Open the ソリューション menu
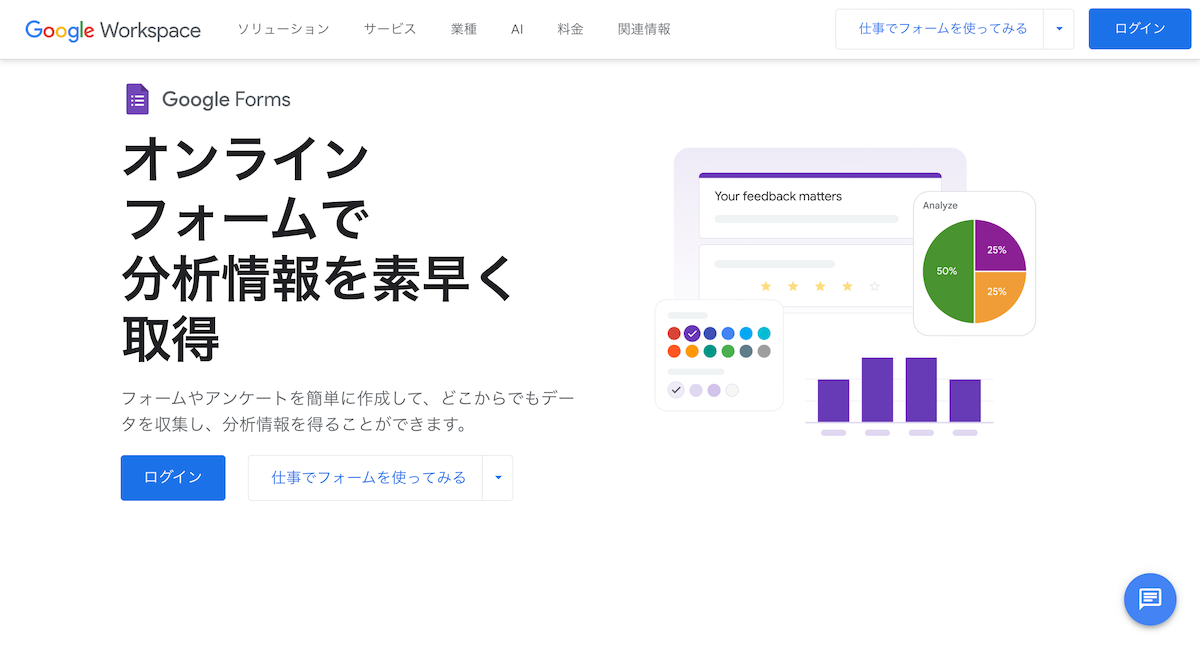Screen dimensions: 1200x648 (283, 29)
